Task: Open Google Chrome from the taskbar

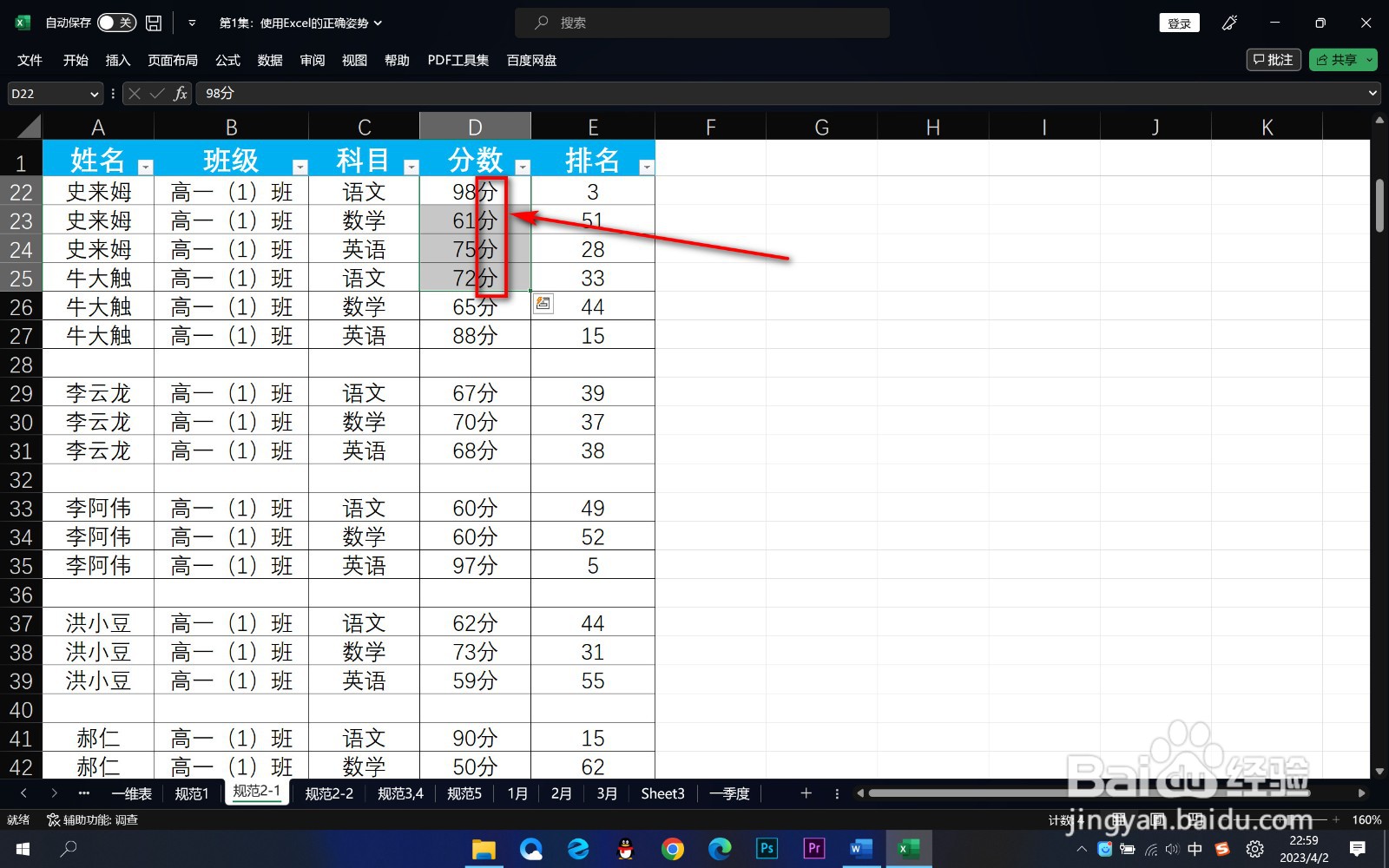Action: point(672,848)
